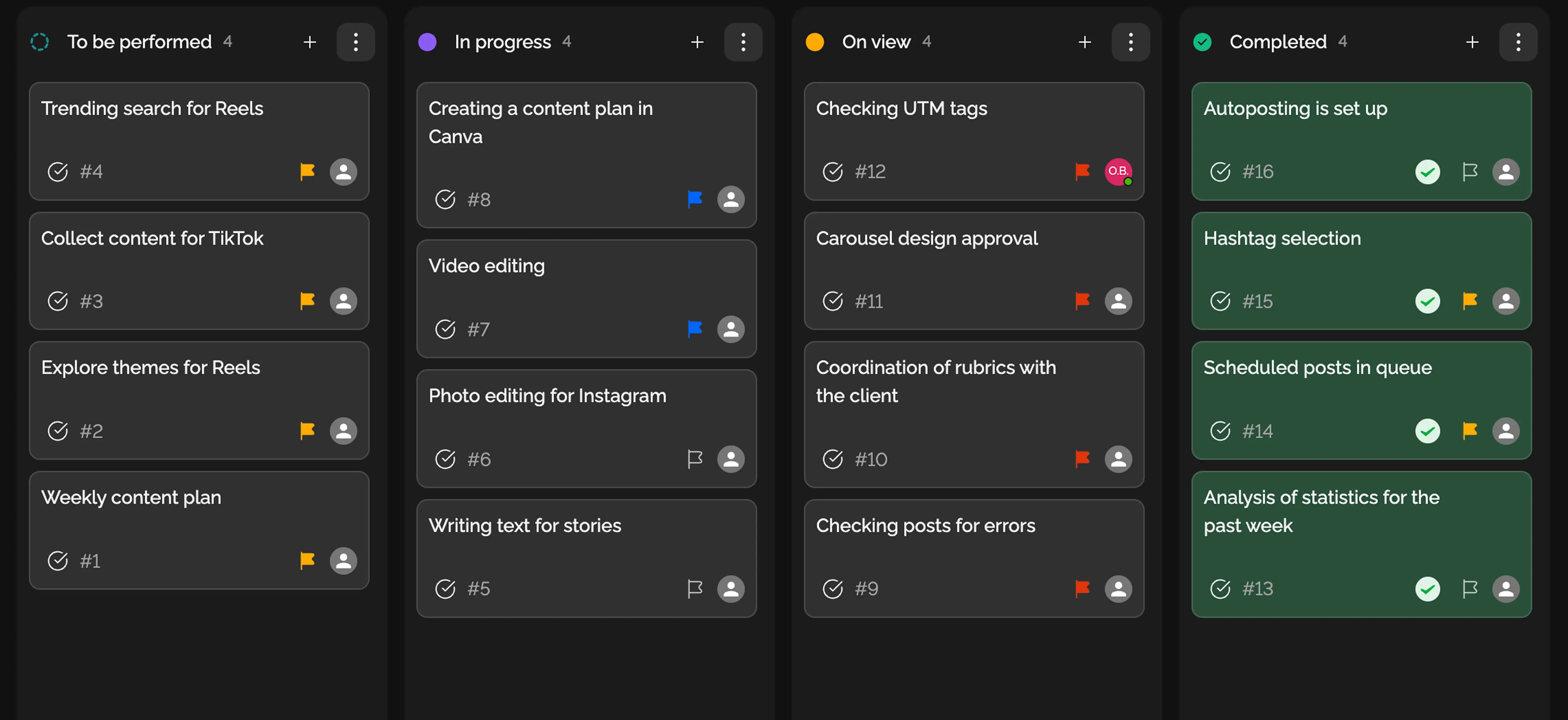The height and width of the screenshot is (720, 1568).
Task: Open the three-dot menu for In progress column
Action: [x=743, y=42]
